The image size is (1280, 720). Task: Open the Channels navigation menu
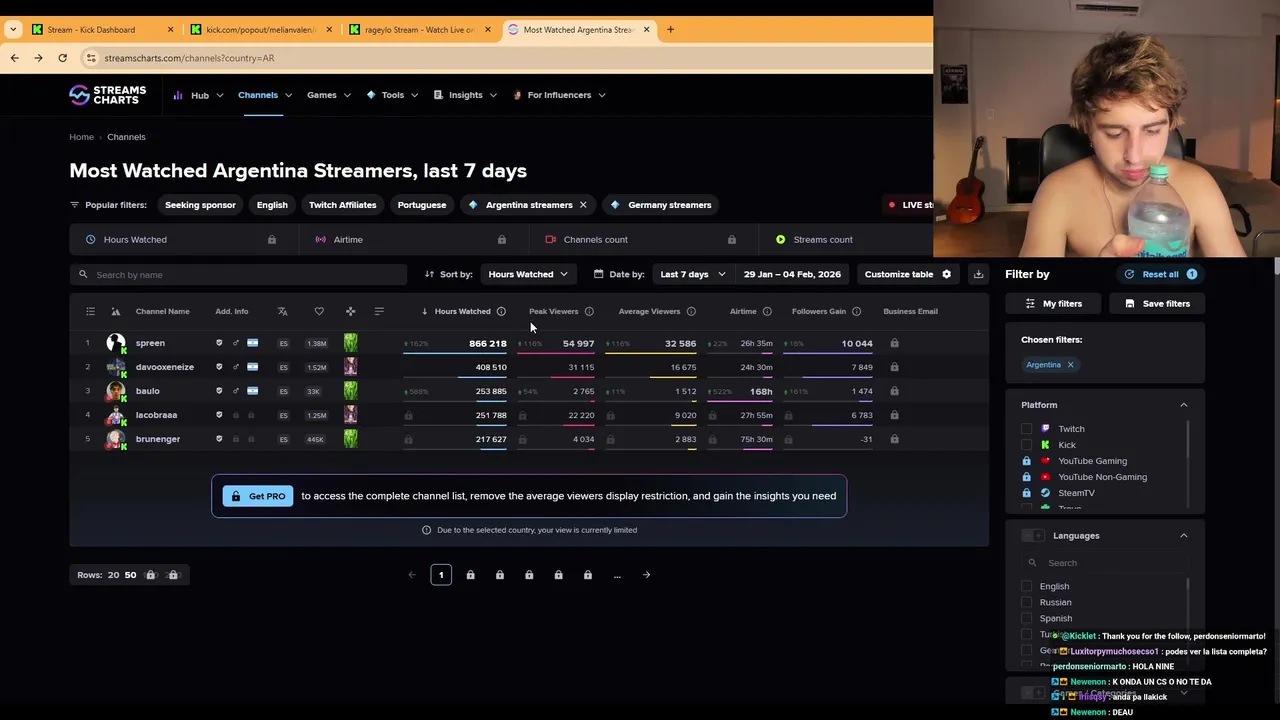click(264, 95)
